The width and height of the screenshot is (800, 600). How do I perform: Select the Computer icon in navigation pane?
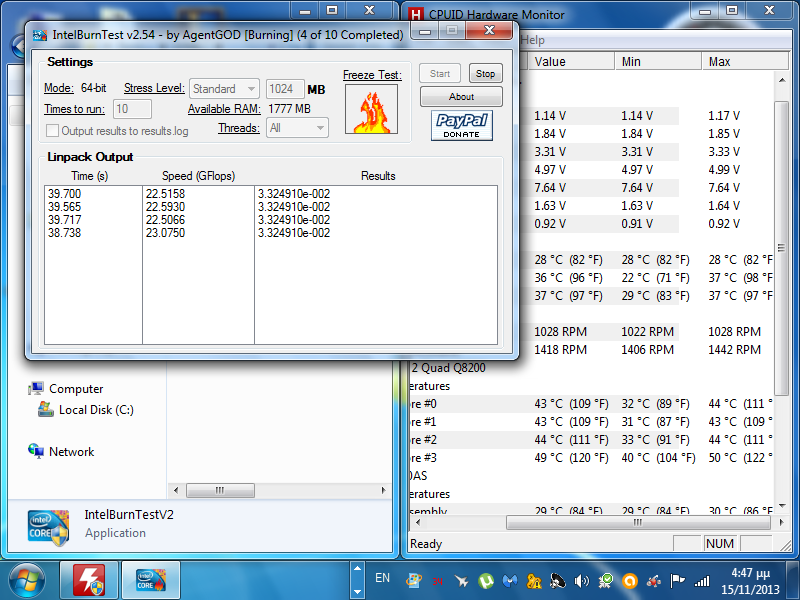[x=36, y=389]
